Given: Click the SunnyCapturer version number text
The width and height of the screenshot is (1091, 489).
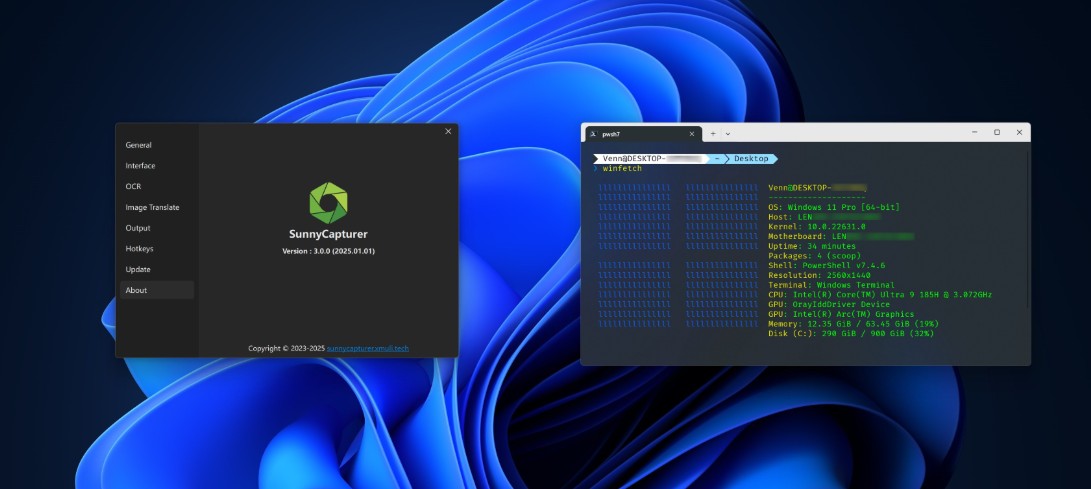Looking at the screenshot, I should (328, 251).
